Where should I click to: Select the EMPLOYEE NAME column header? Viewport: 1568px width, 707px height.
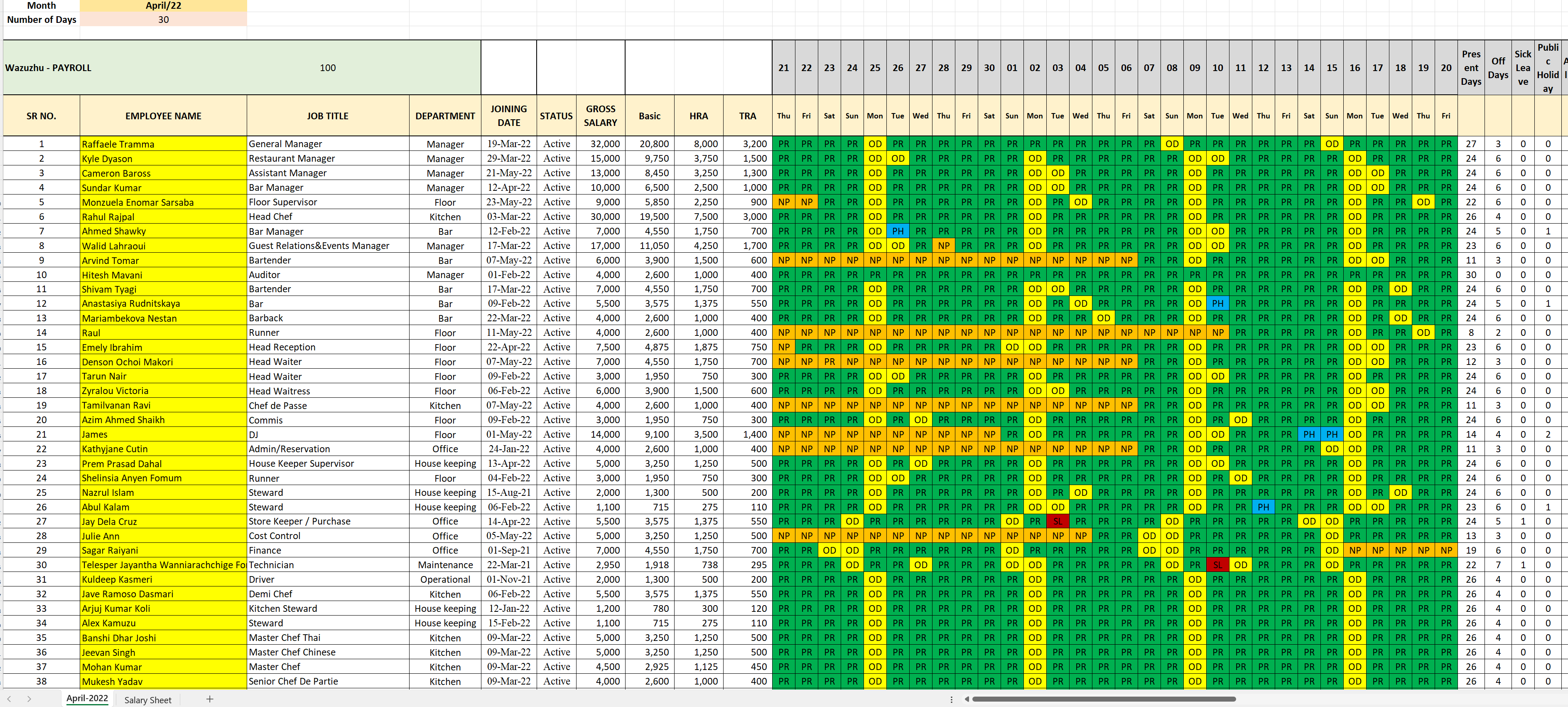point(163,116)
